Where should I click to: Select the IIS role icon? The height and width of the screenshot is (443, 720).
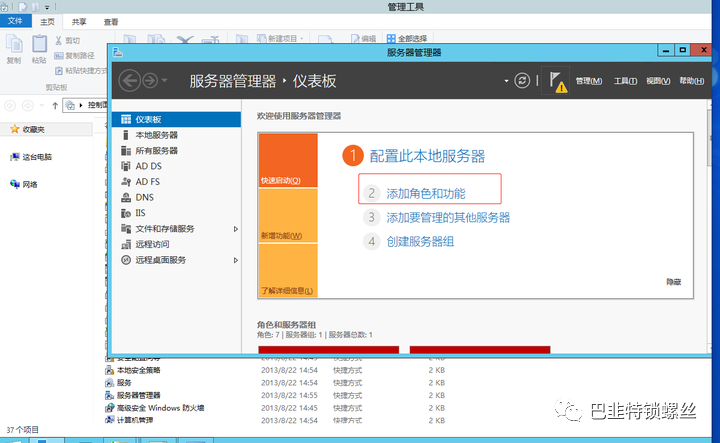point(126,213)
